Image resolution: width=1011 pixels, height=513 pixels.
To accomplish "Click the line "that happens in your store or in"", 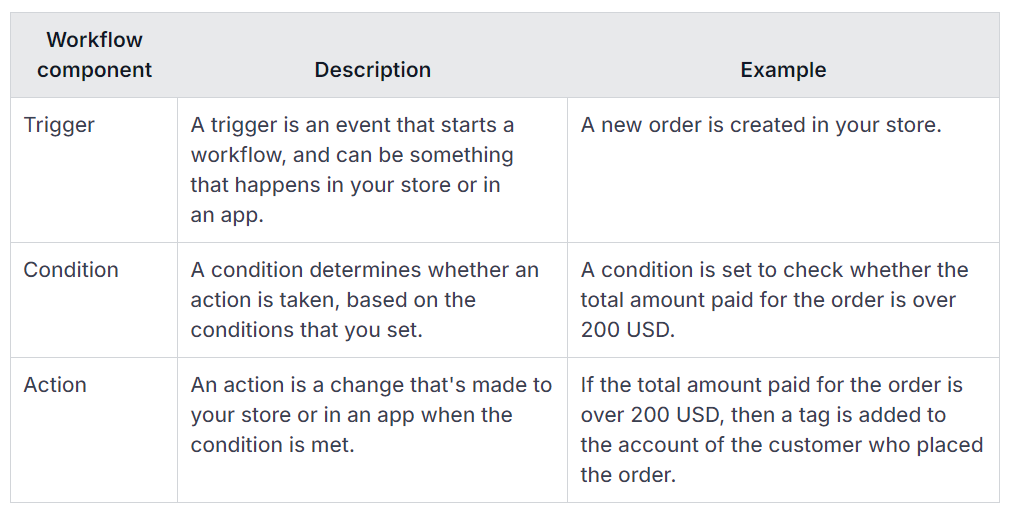I will point(345,185).
